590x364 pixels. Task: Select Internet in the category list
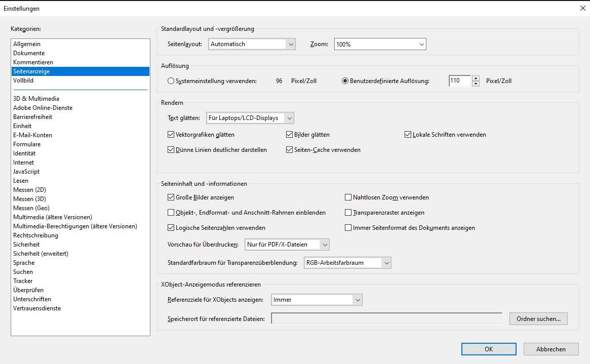23,162
